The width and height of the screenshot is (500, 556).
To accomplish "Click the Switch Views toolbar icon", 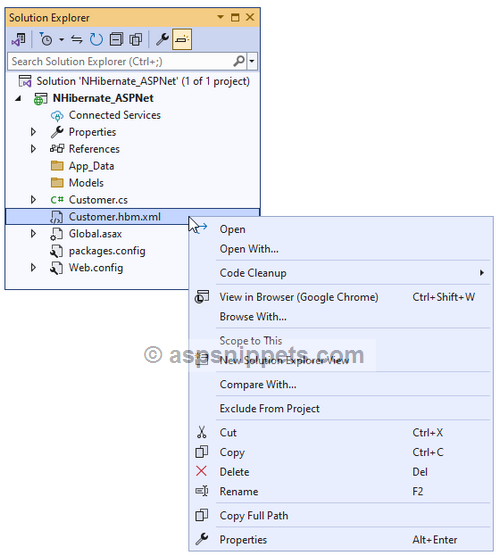I will pos(18,39).
